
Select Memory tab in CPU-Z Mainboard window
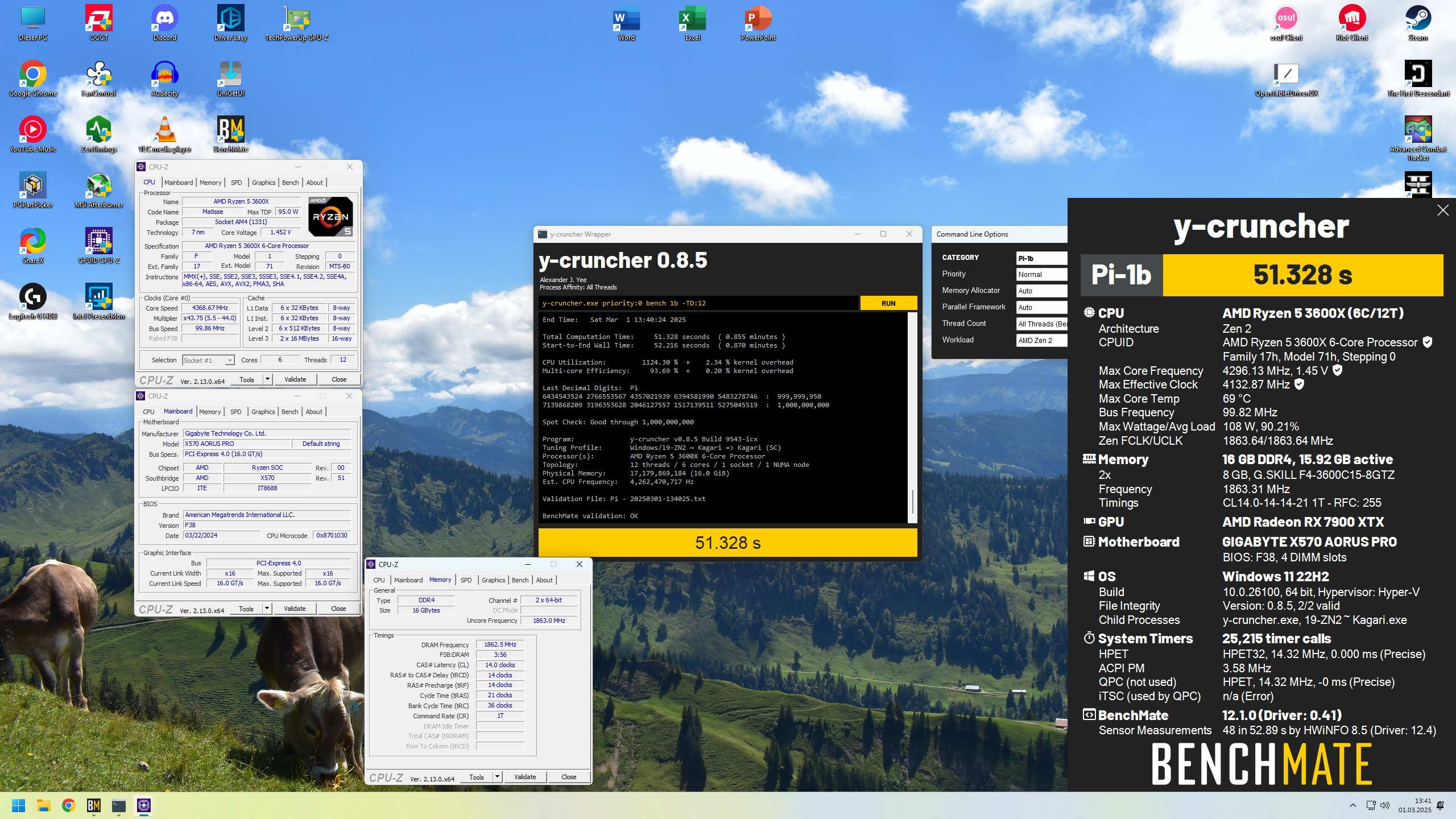click(x=210, y=412)
